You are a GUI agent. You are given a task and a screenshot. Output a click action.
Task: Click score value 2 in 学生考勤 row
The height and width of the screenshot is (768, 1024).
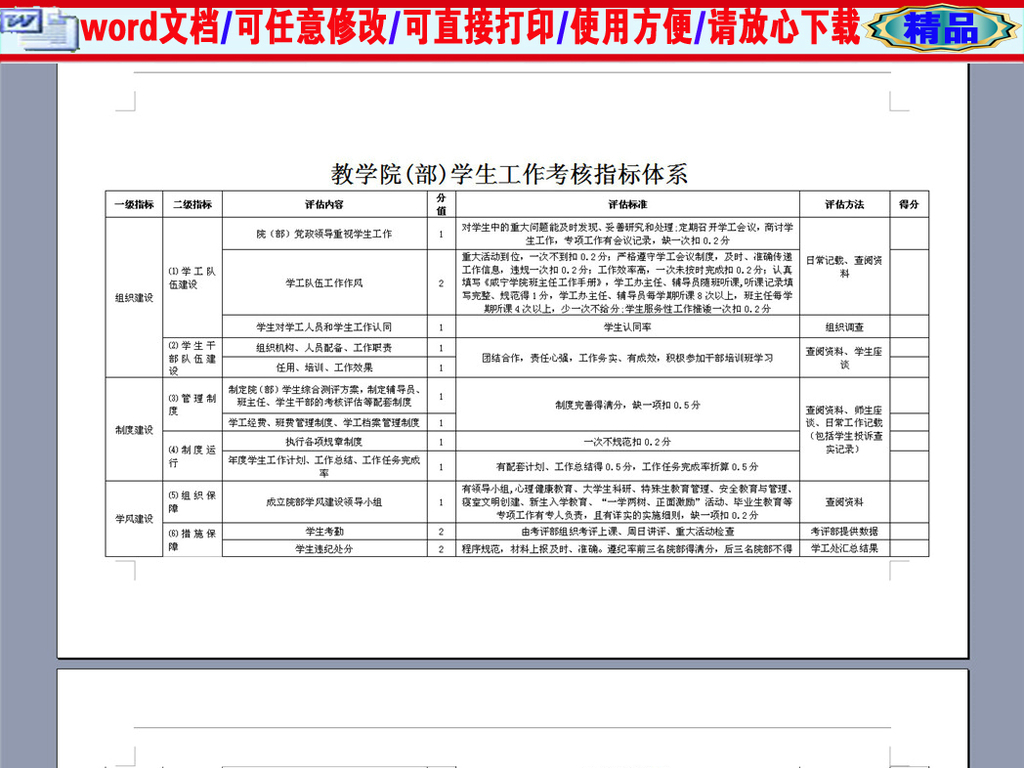pos(441,531)
